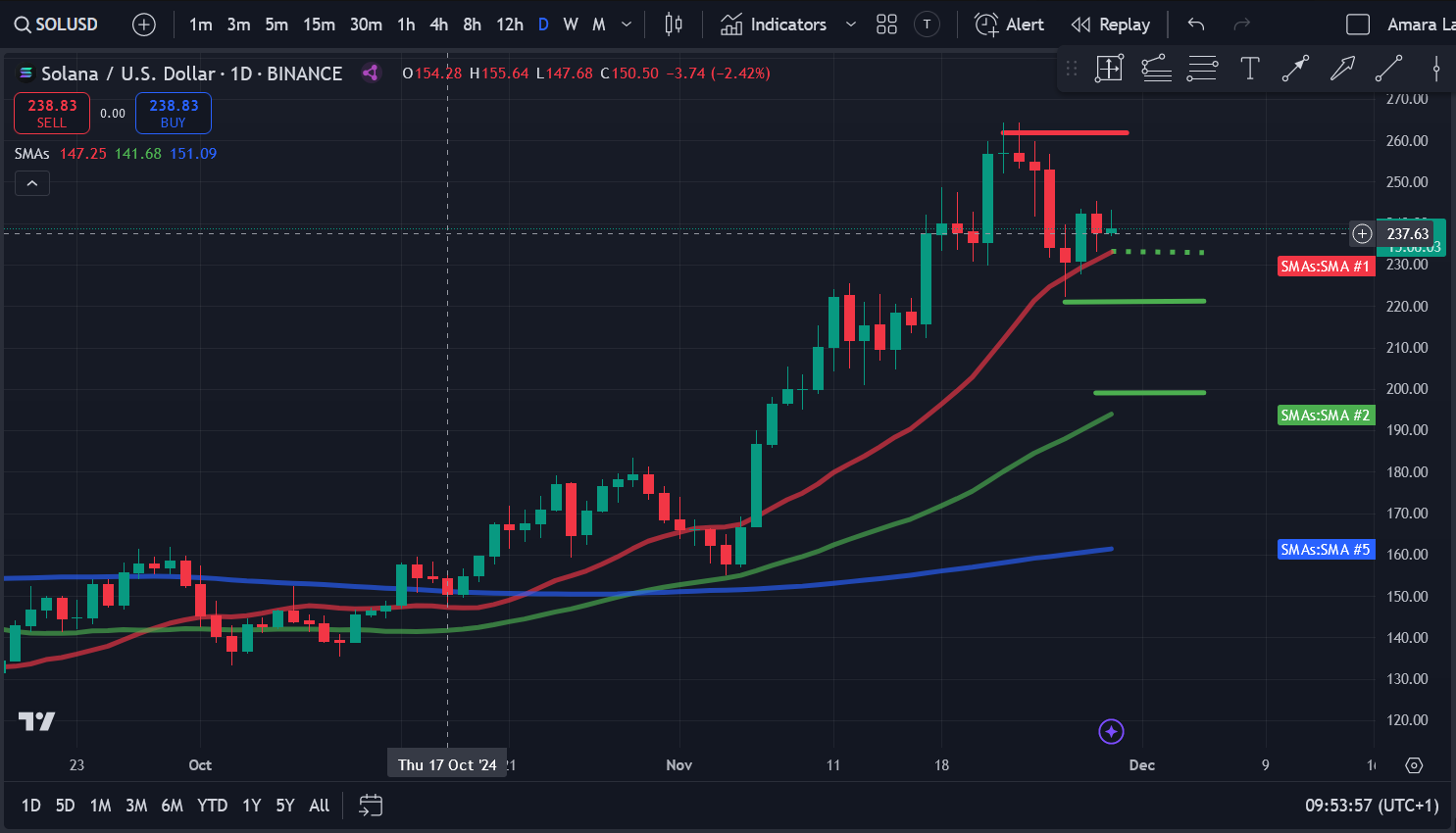Open the timezone menu at 09:53:57 (UTC+1)
The width and height of the screenshot is (1456, 833).
tap(1372, 806)
